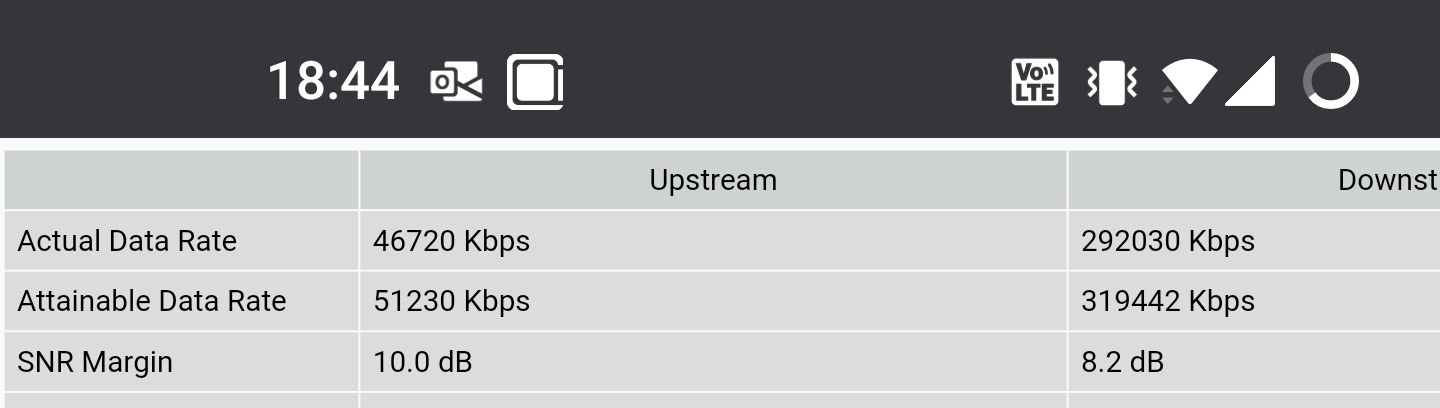The image size is (1440, 408).
Task: Click the 292030 Kbps downstream value
Action: click(1167, 241)
